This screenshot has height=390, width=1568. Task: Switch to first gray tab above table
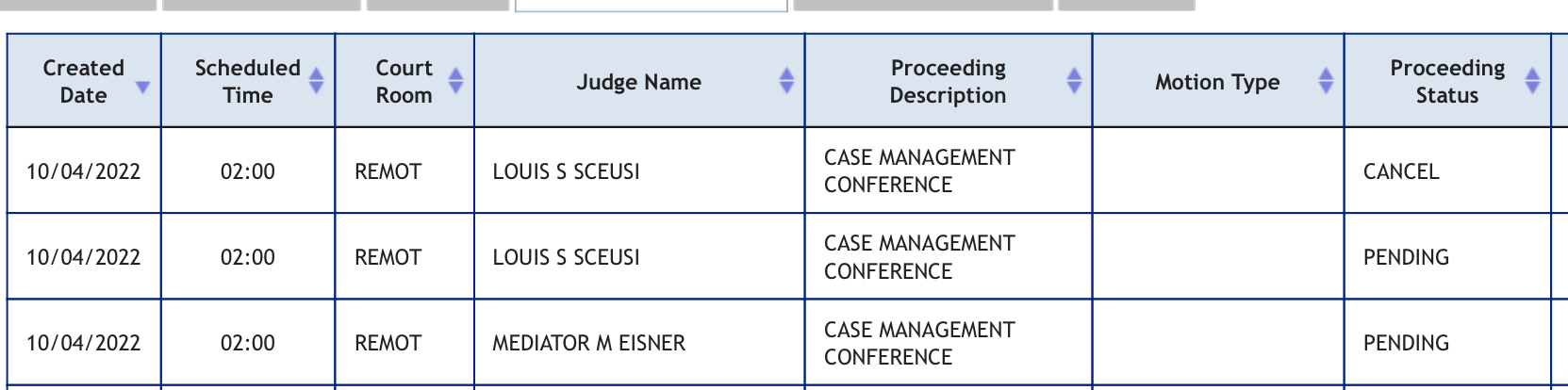(78, 5)
